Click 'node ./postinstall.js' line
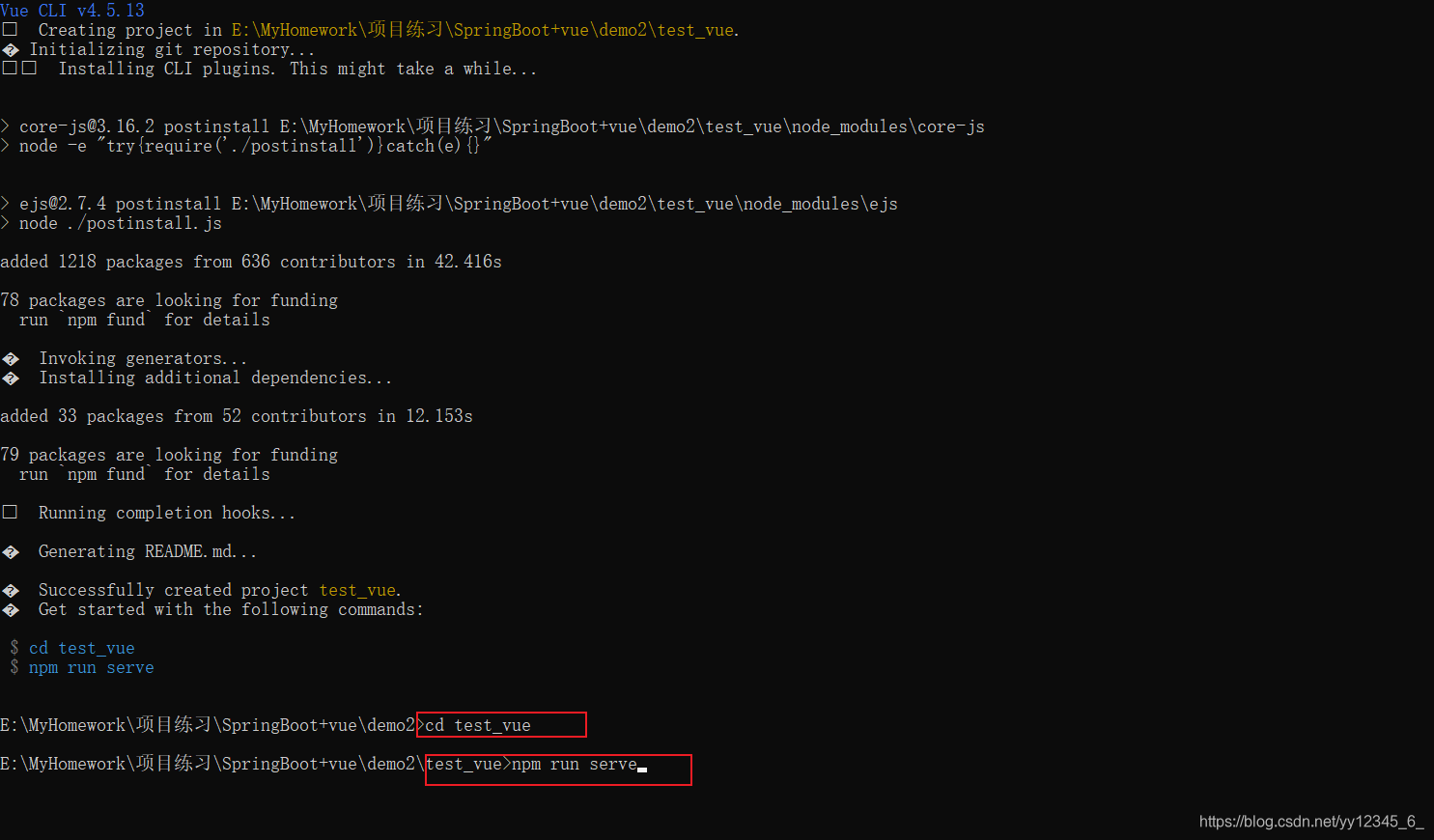1434x840 pixels. click(111, 223)
